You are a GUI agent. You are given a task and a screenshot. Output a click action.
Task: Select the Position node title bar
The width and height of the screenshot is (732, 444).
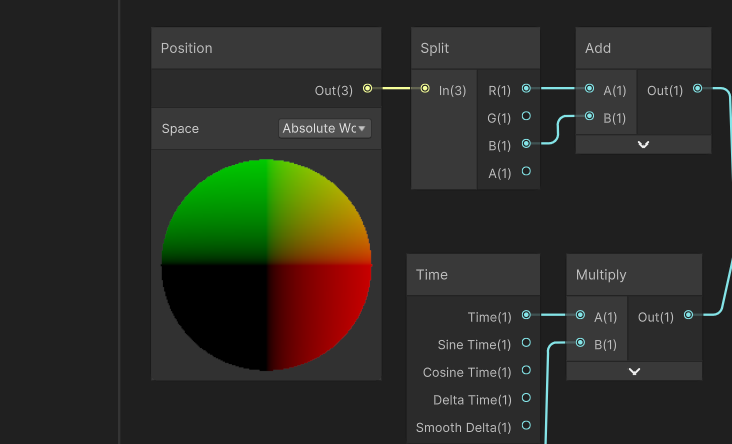pyautogui.click(x=265, y=48)
